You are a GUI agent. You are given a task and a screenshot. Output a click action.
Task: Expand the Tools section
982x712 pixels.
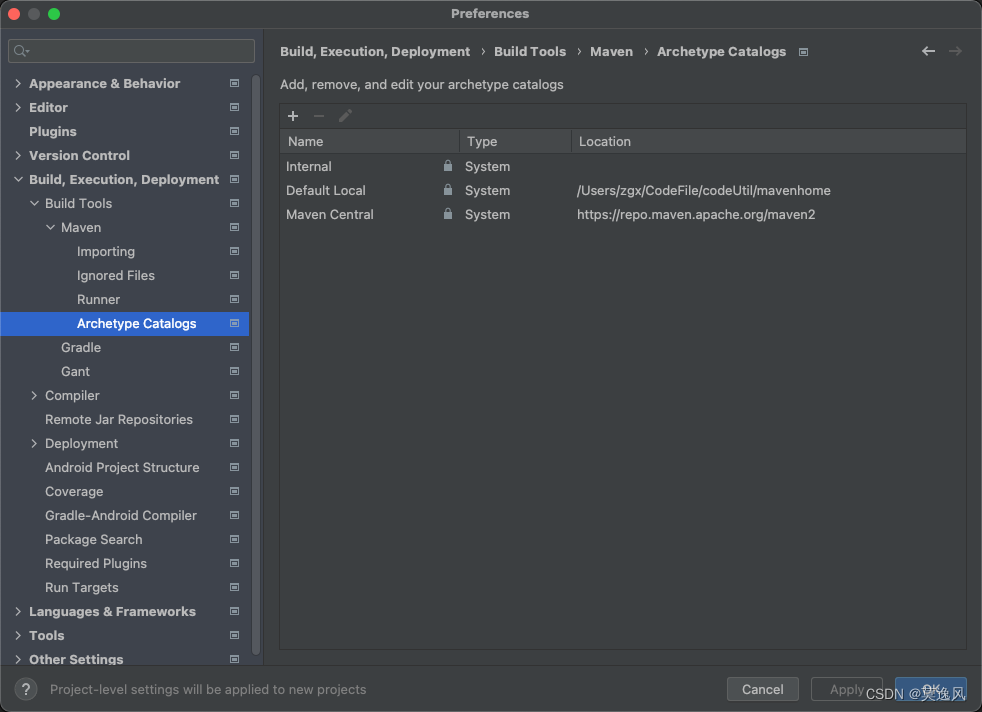click(18, 636)
